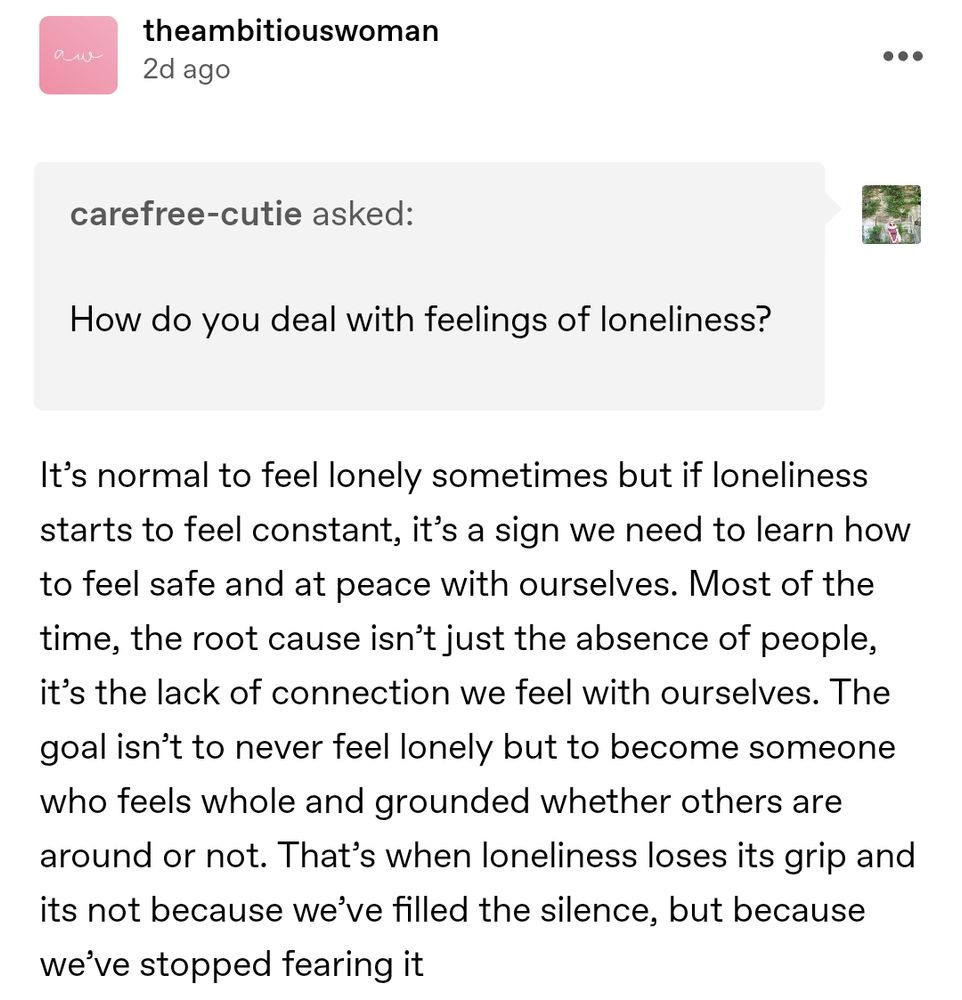Open carefree-cutie's blog link
Viewport: 962px width, 1000px height.
click(186, 213)
